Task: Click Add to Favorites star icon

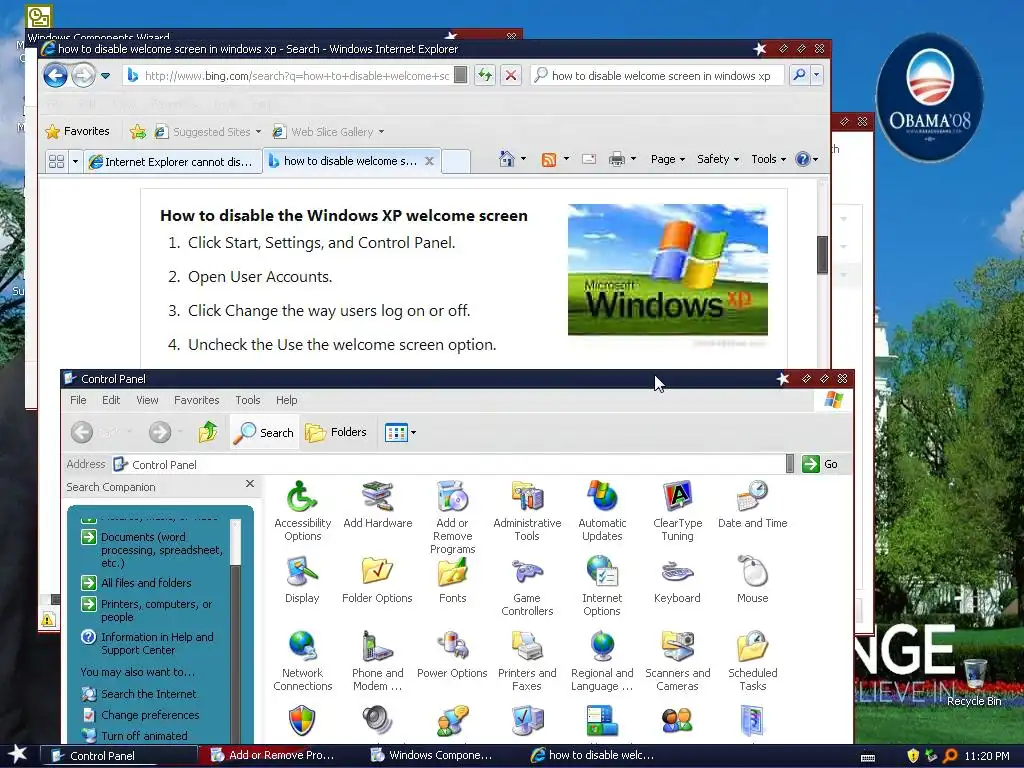Action: (x=138, y=132)
